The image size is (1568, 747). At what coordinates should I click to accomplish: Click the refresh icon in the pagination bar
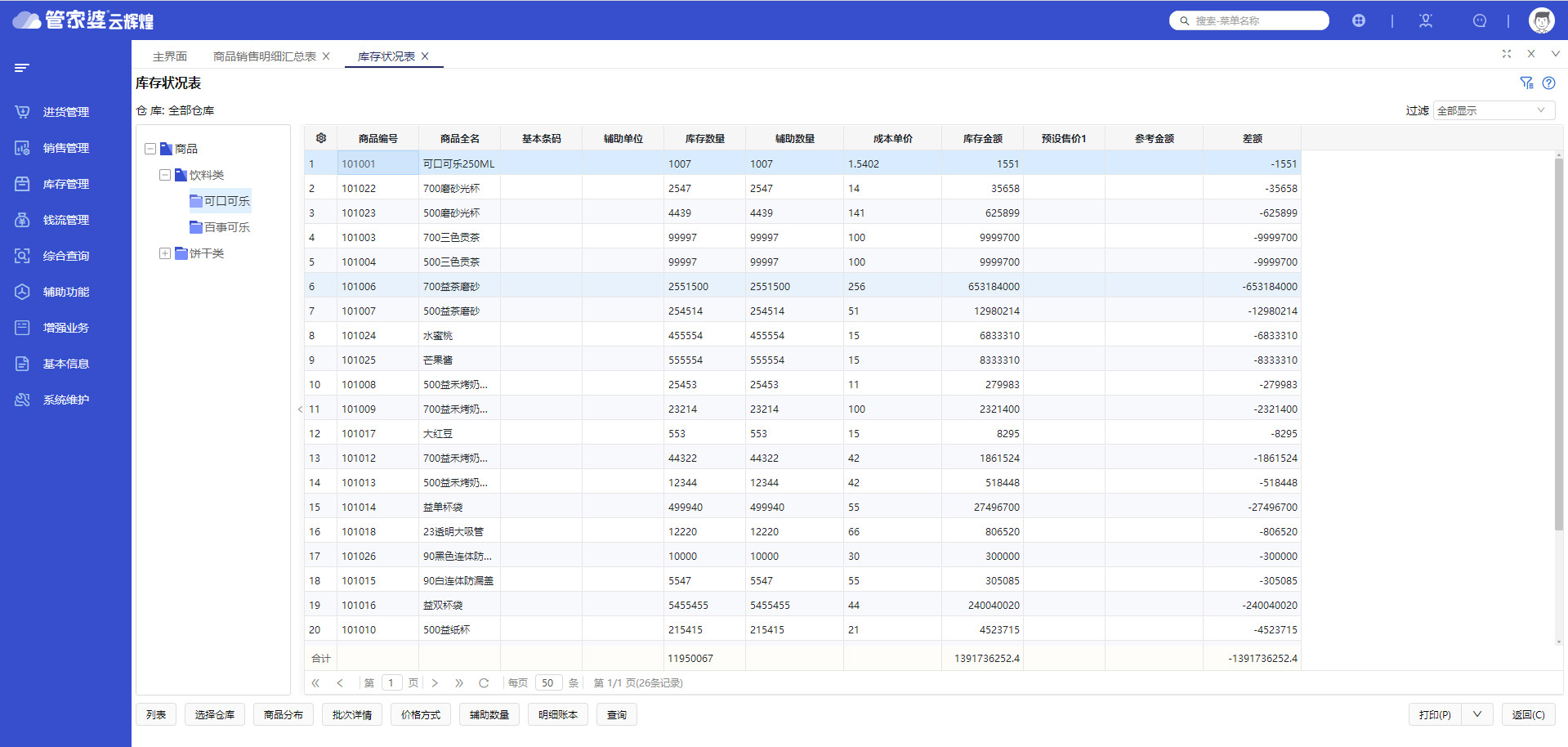pos(484,683)
